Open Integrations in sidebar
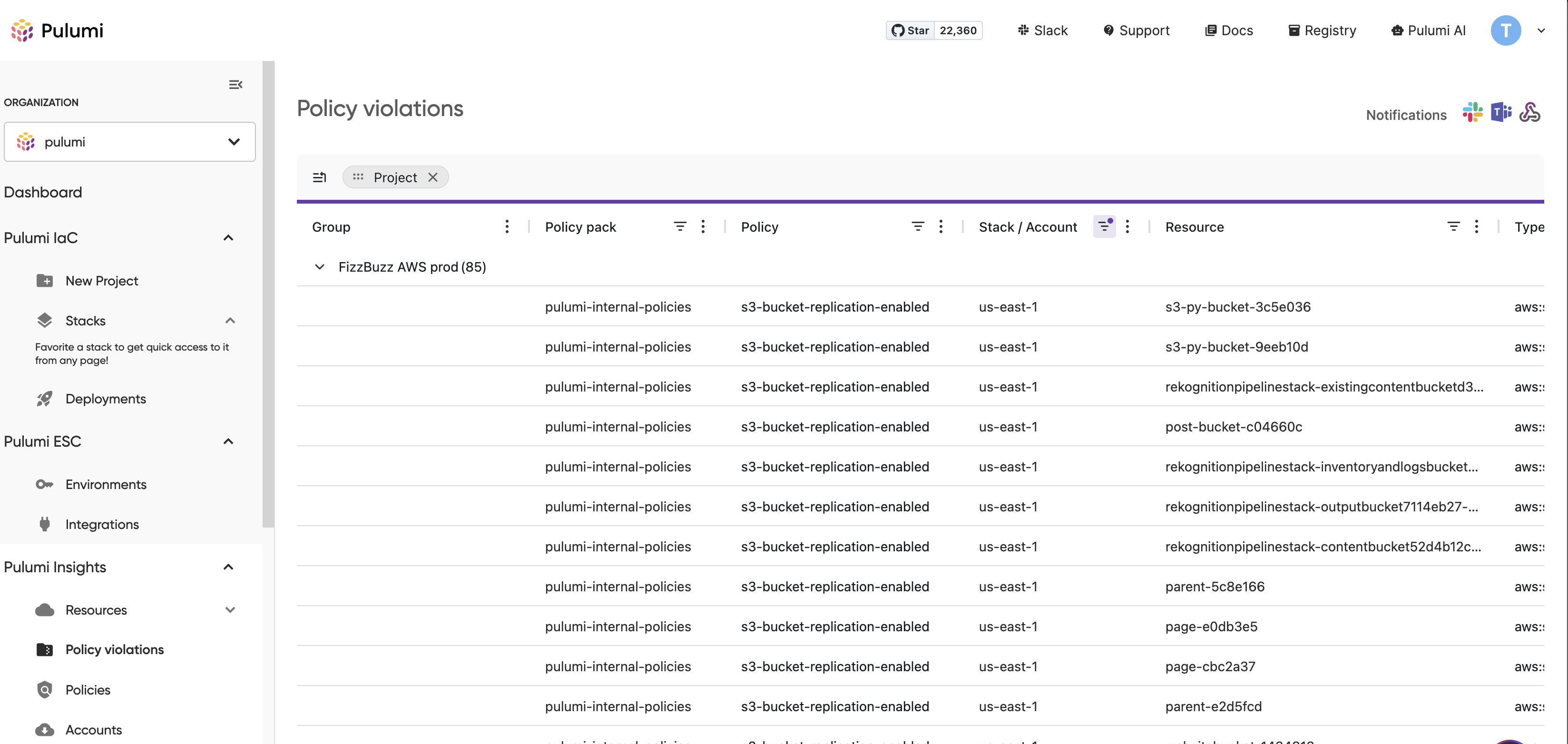The image size is (1568, 744). point(102,524)
